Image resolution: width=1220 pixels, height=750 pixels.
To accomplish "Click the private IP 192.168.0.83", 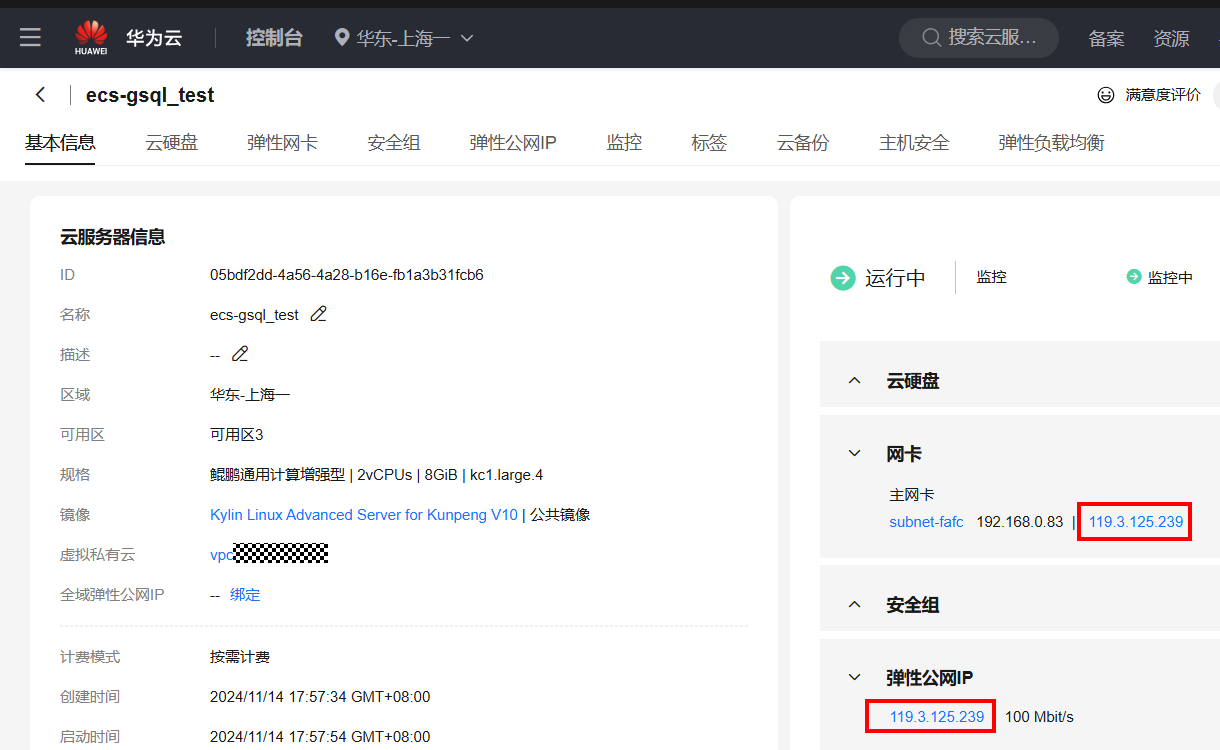I will pos(1019,522).
